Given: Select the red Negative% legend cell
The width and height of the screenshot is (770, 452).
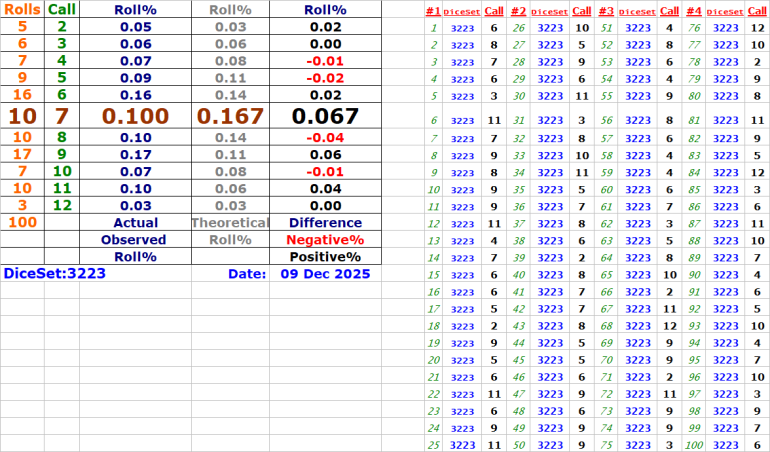Looking at the screenshot, I should click(325, 240).
